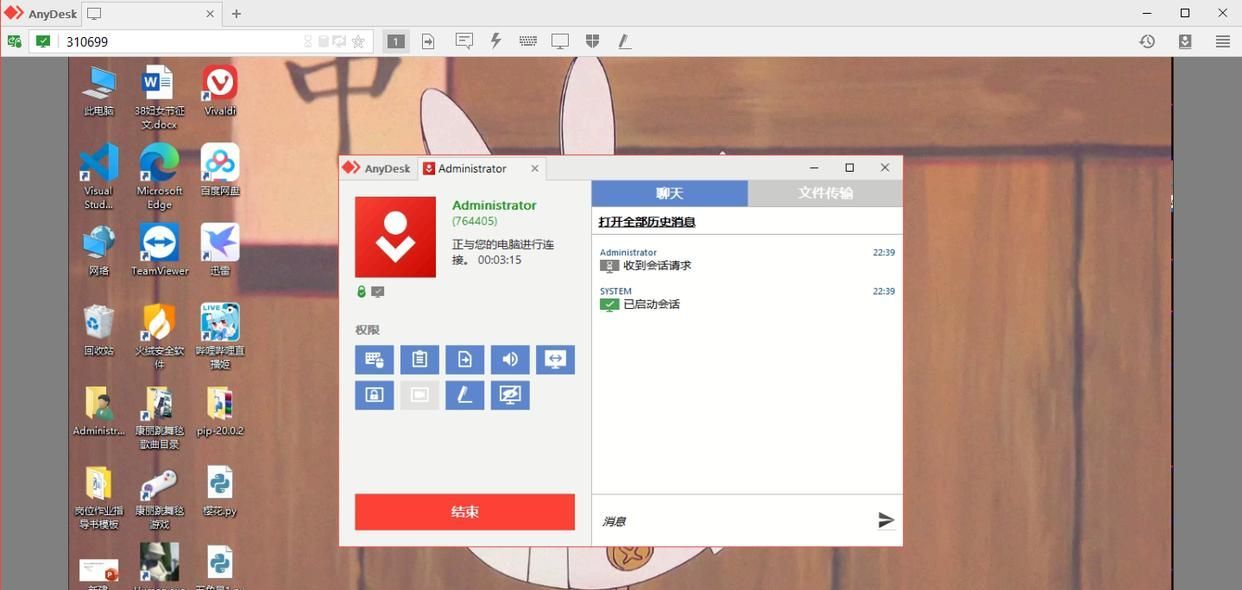Toggle lock desktop on session end permission
Viewport: 1242px width, 590px height.
point(374,395)
